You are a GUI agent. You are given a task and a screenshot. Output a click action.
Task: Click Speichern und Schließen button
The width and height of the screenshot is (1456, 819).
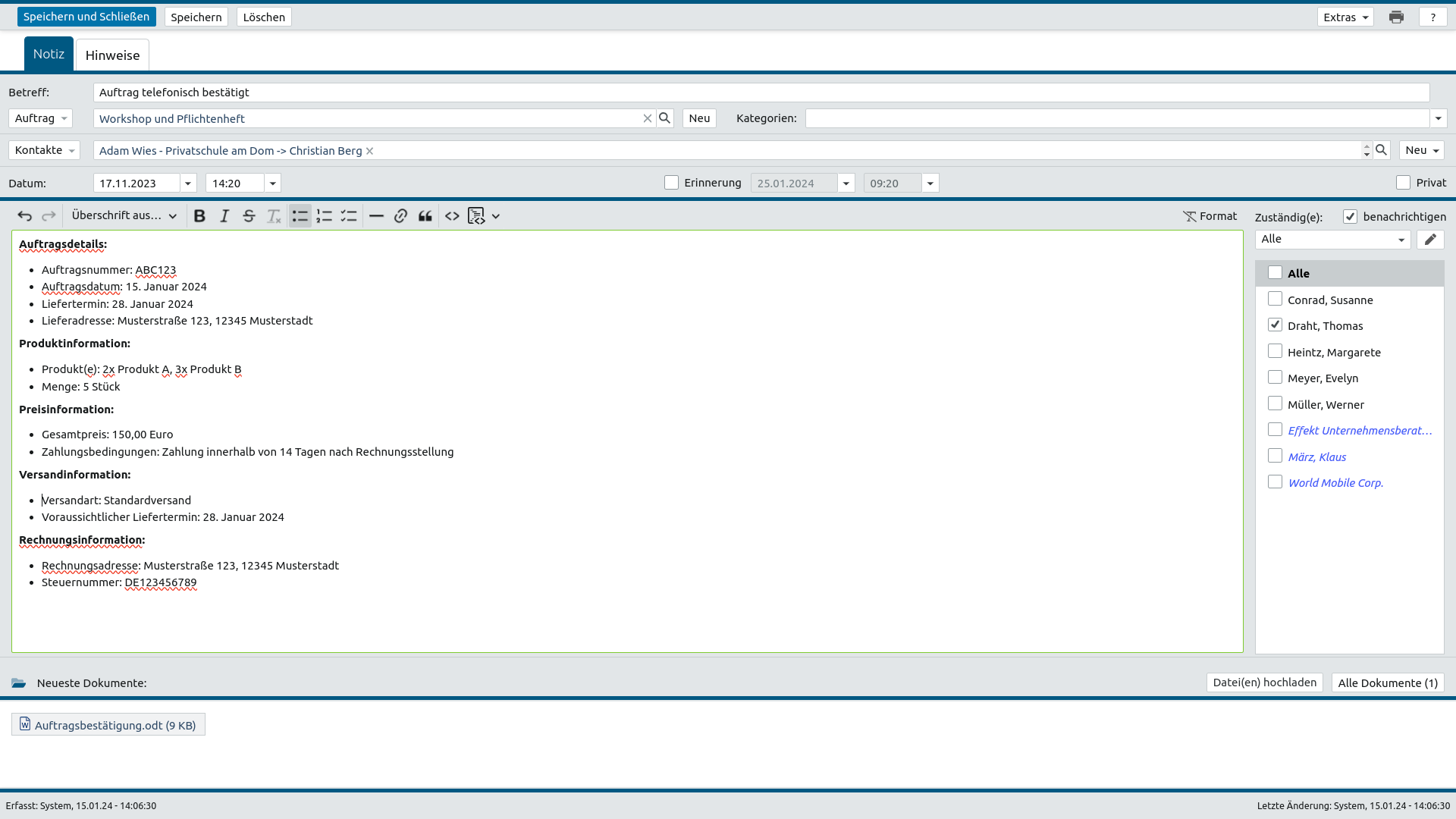pyautogui.click(x=86, y=17)
